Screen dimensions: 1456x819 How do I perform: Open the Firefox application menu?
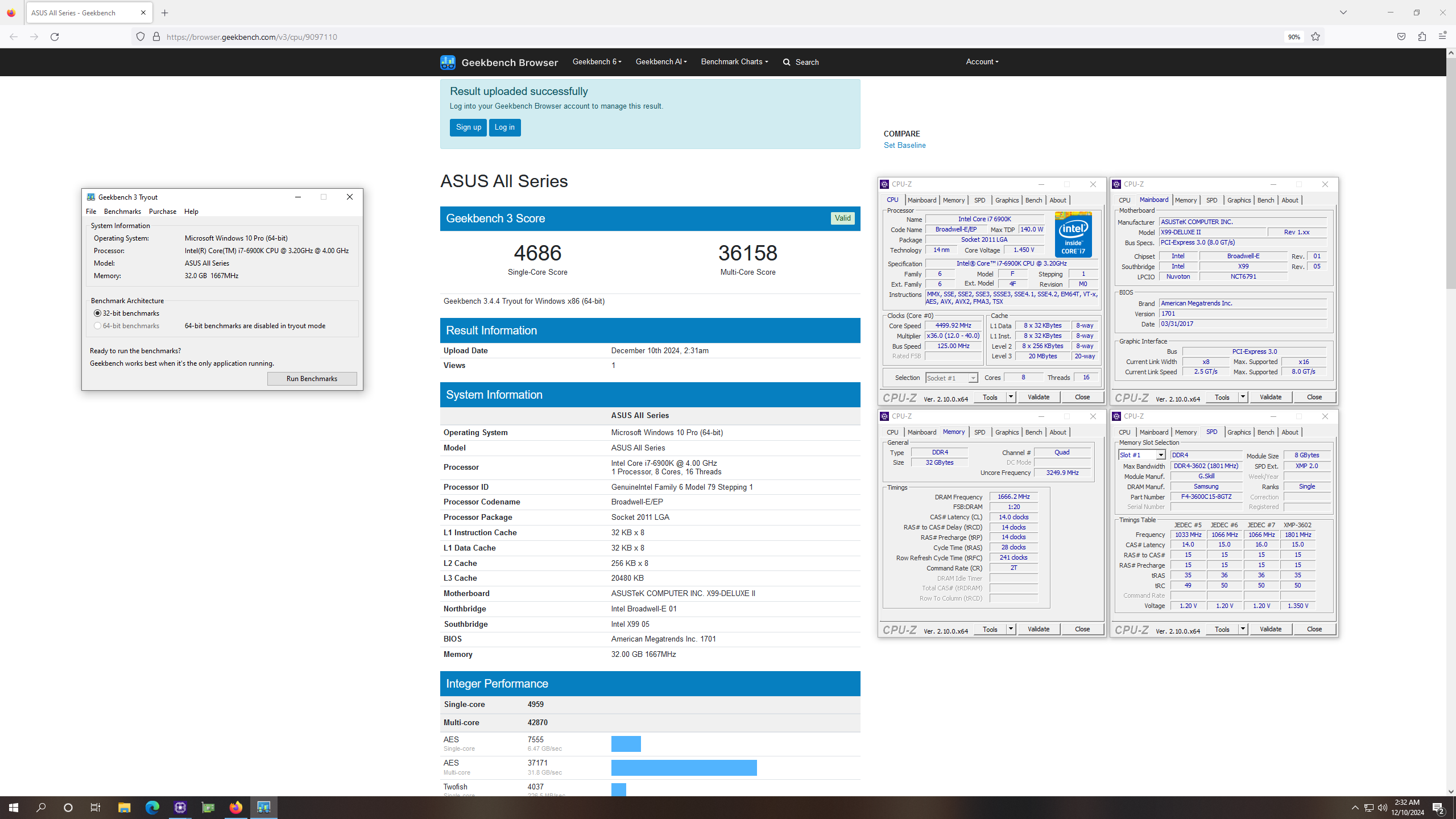tap(1442, 37)
